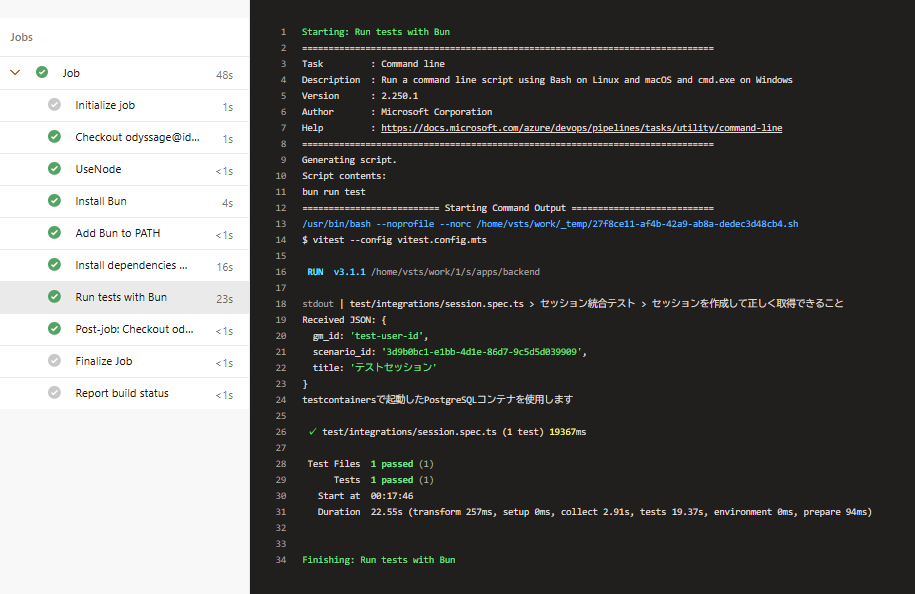This screenshot has width=915, height=594.
Task: Open the Add Bun to PATH step
Action: coord(124,233)
